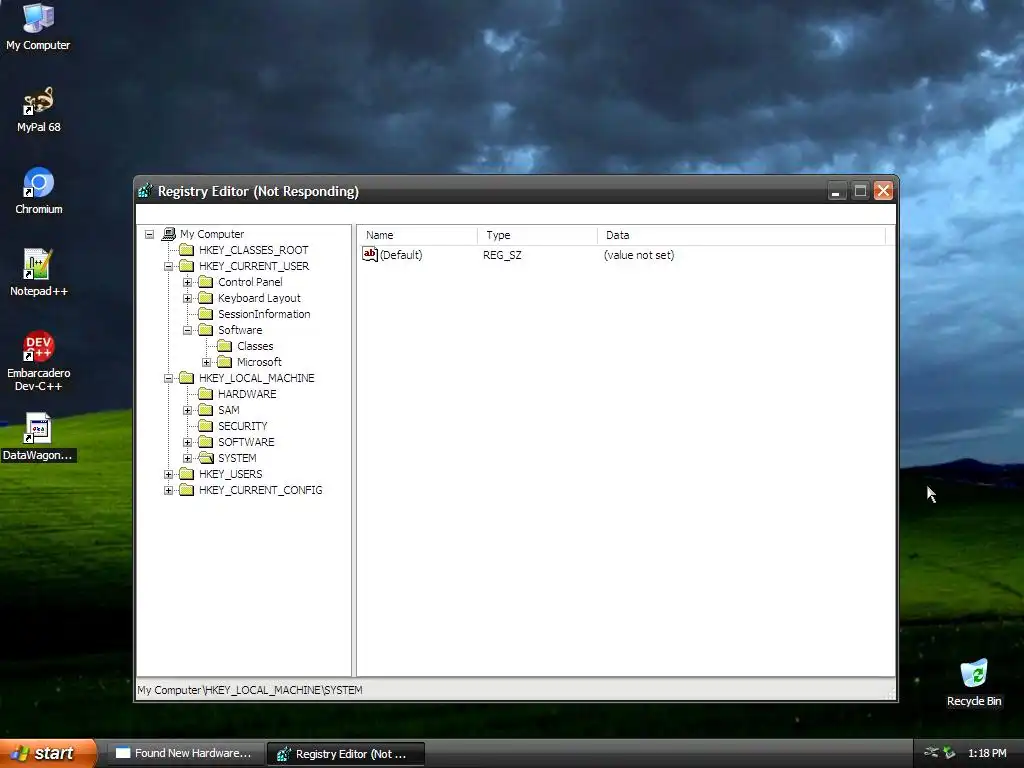Click the HARDWARE folder icon
This screenshot has height=768, width=1024.
pyautogui.click(x=206, y=394)
